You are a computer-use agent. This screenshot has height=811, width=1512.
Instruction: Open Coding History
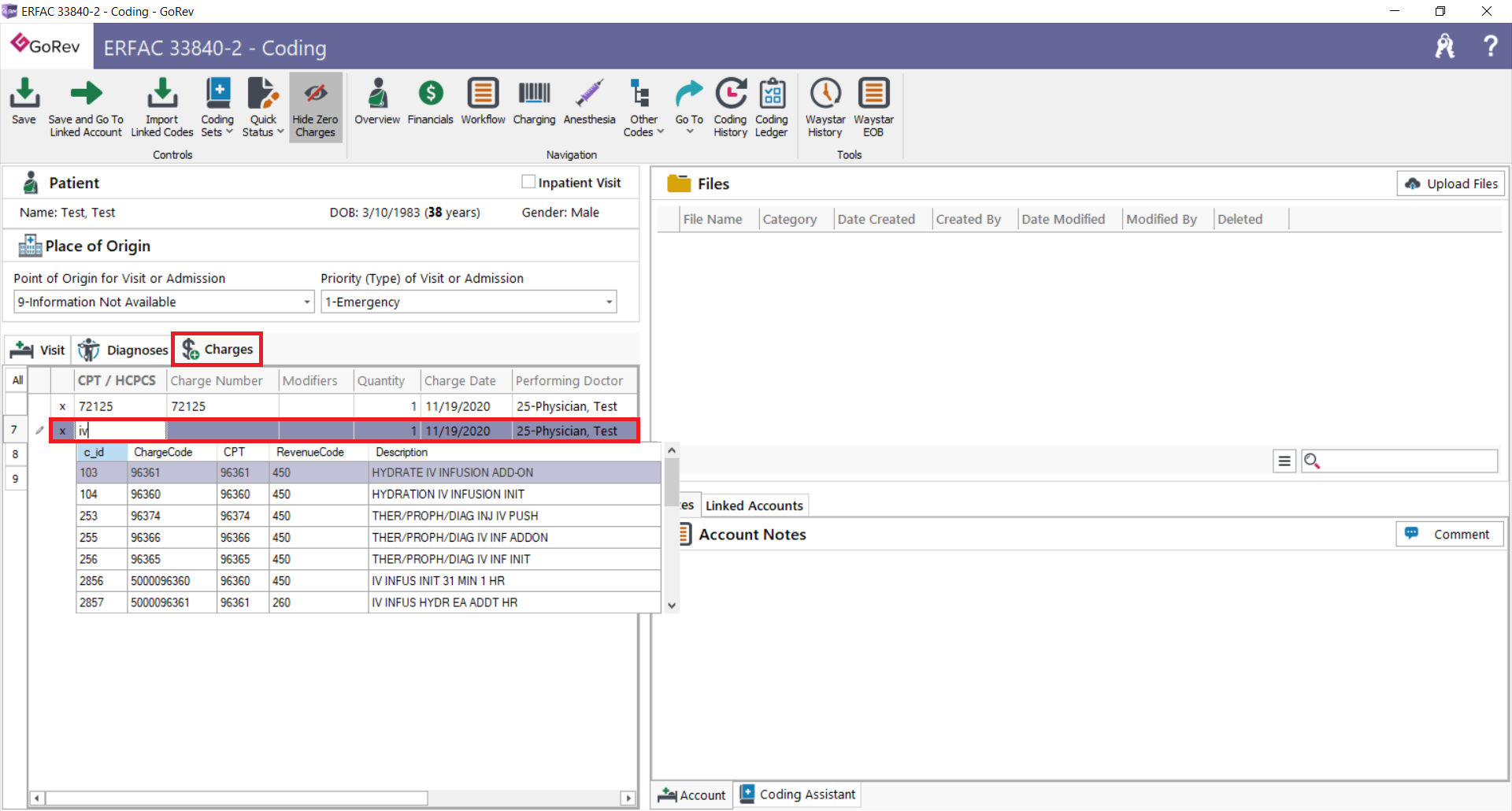point(730,108)
